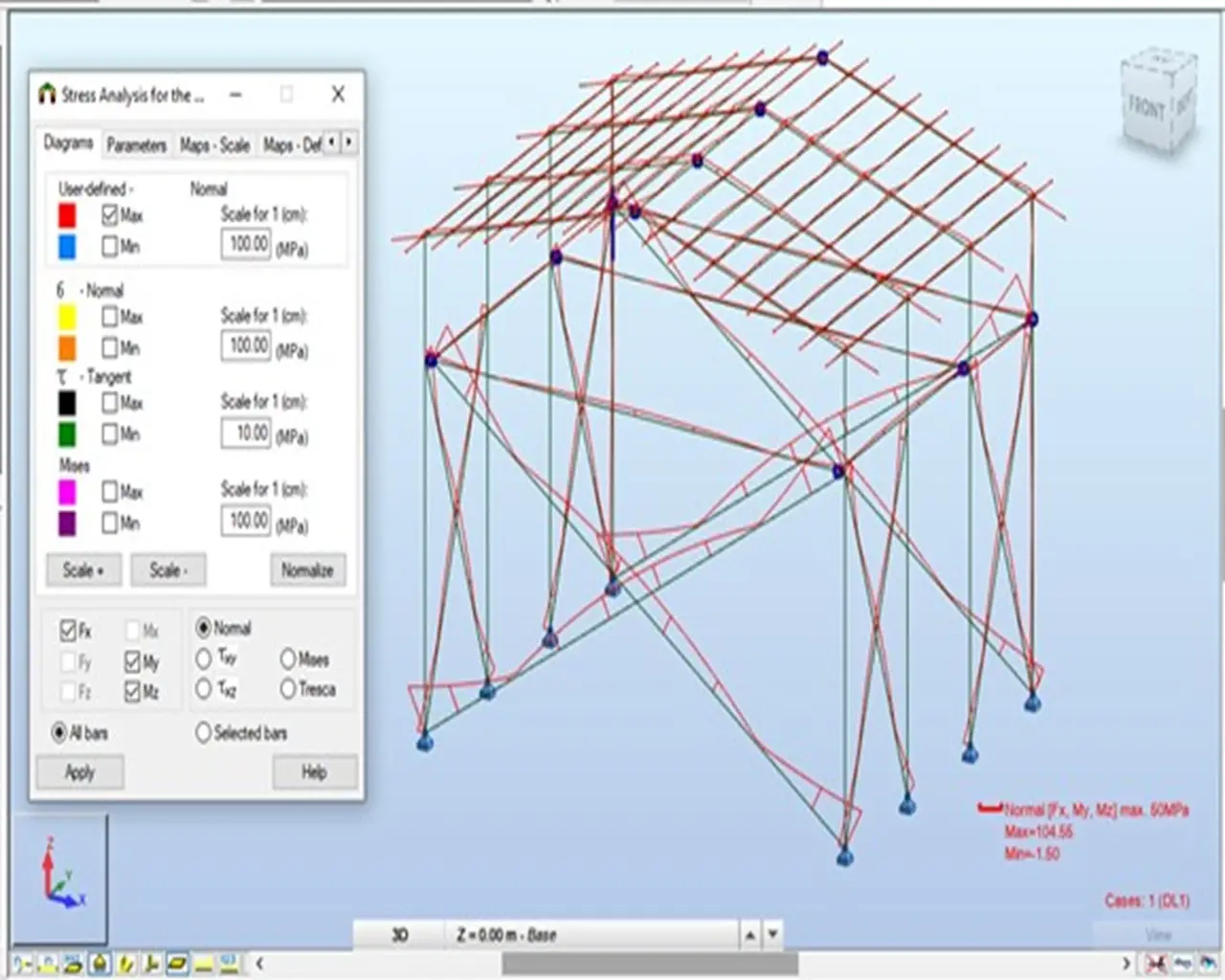Select the Selected bars radio button
Viewport: 1225px width, 980px height.
pyautogui.click(x=203, y=733)
